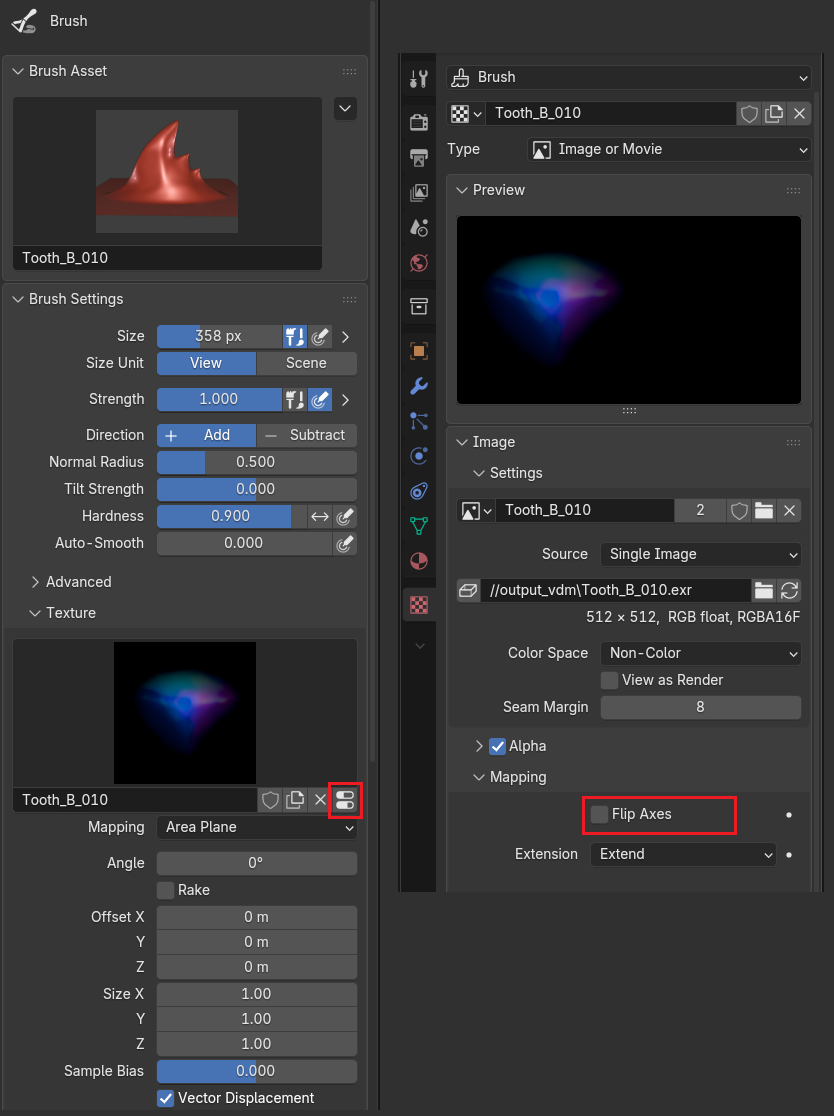The height and width of the screenshot is (1116, 834).
Task: Open the Brush texture context dropdown
Action: (629, 78)
